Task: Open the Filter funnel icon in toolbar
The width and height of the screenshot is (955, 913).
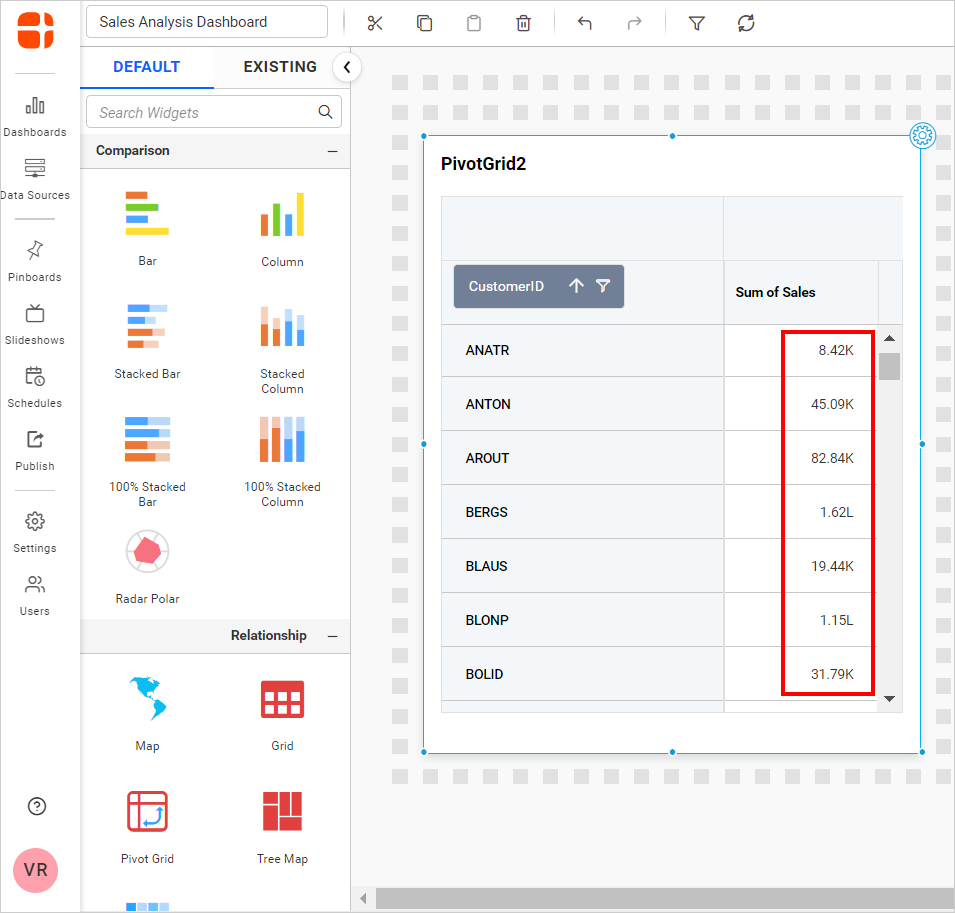Action: [697, 23]
